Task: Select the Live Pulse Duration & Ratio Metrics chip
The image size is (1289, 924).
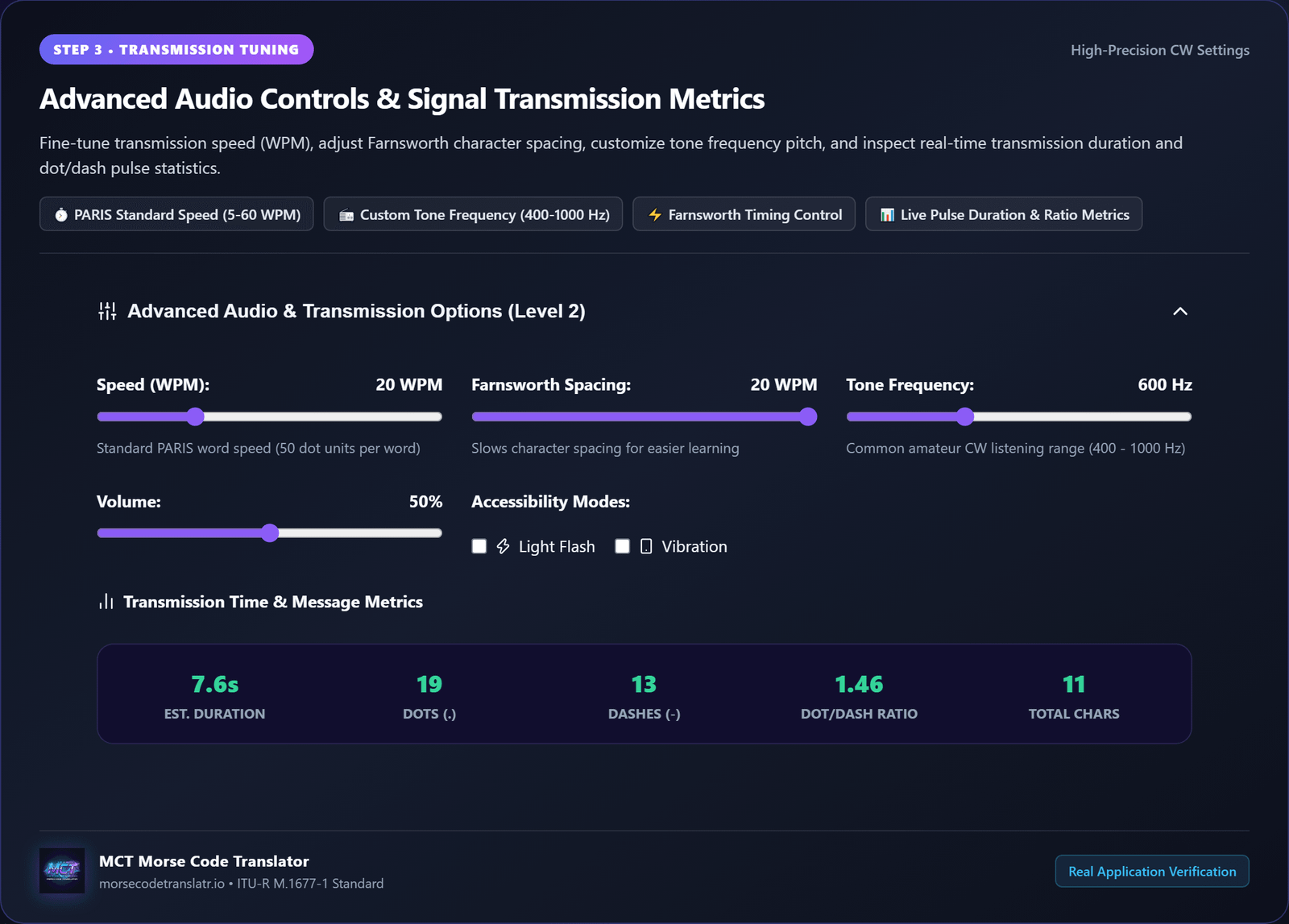Action: click(x=1004, y=214)
